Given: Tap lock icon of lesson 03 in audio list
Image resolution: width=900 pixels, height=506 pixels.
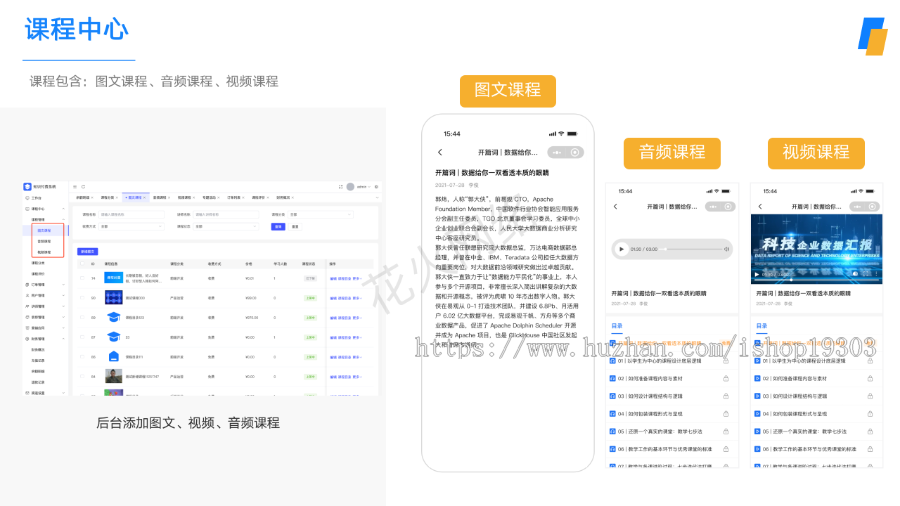Looking at the screenshot, I should [726, 396].
